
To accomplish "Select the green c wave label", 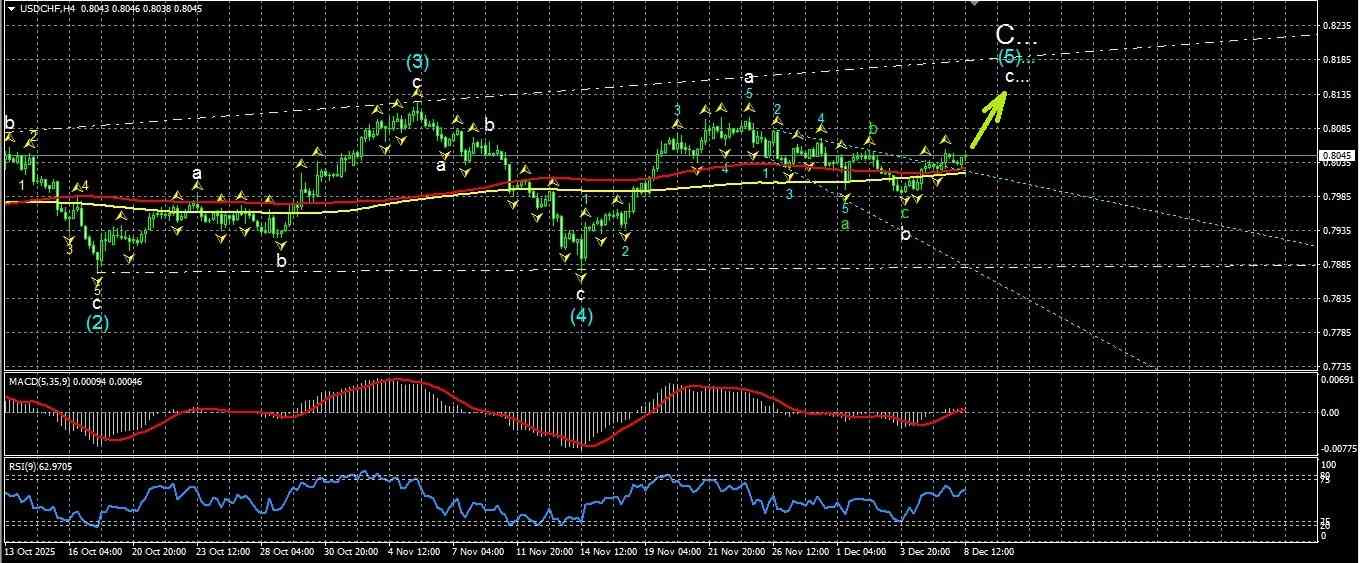I will pyautogui.click(x=904, y=213).
